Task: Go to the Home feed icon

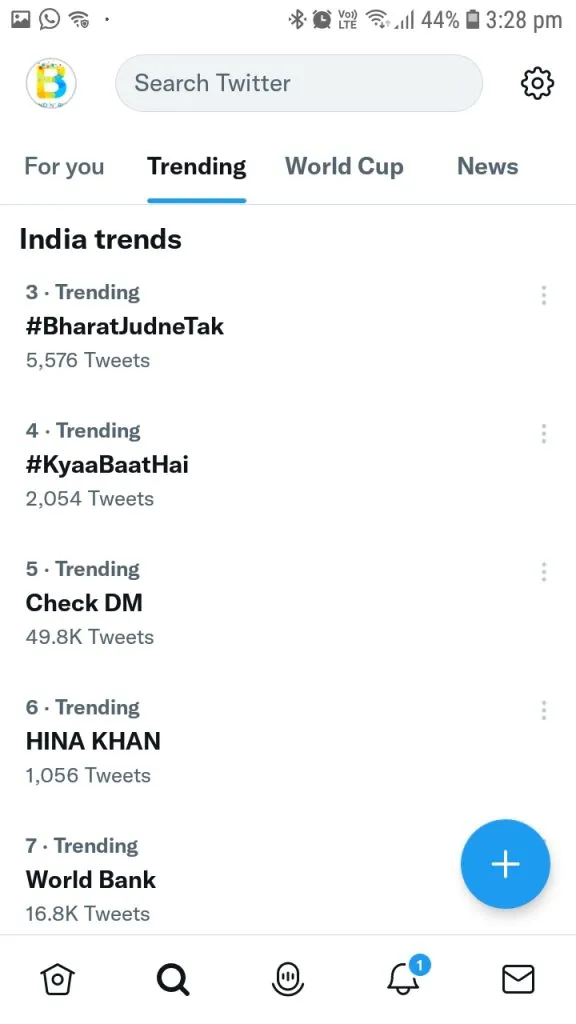Action: (57, 979)
